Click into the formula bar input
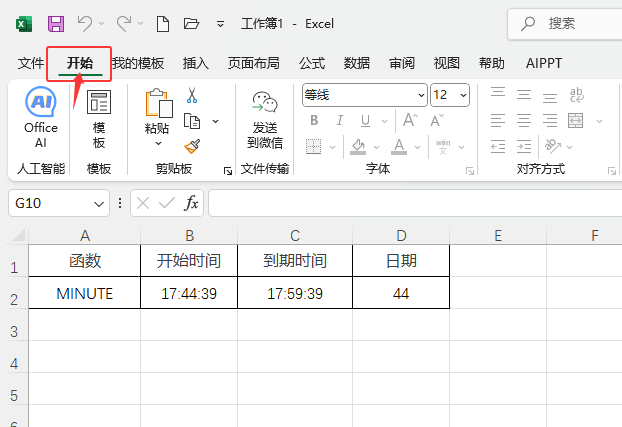 tap(415, 203)
